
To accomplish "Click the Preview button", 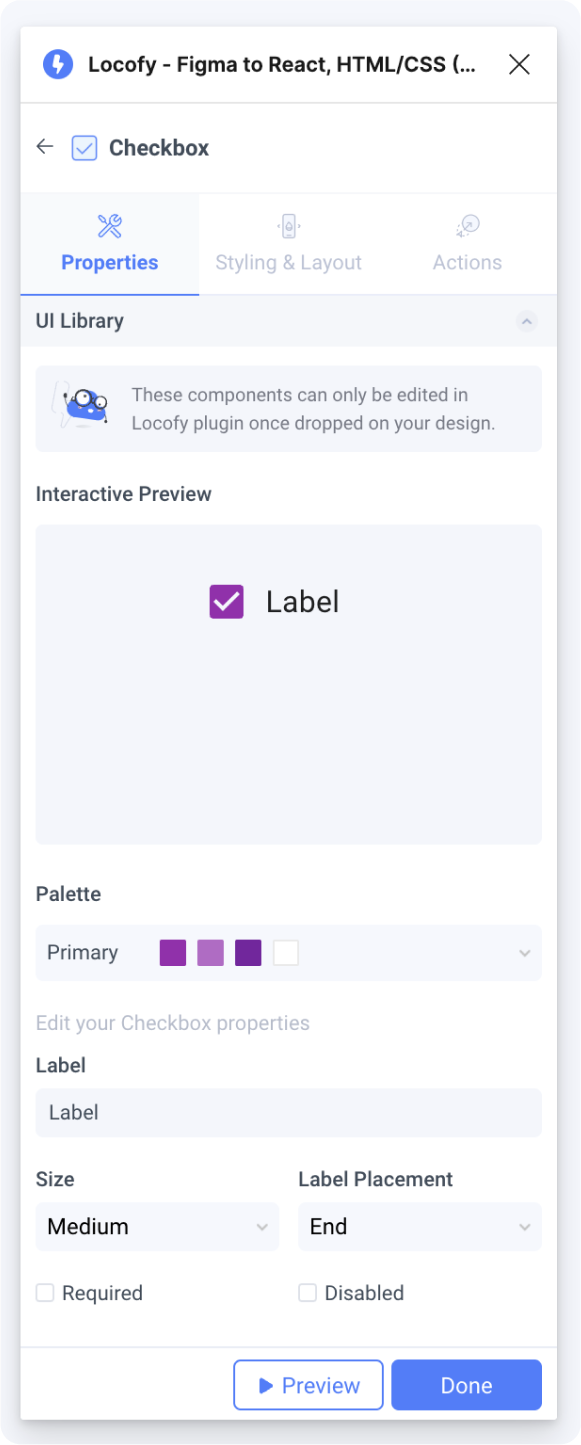I will 308,1385.
